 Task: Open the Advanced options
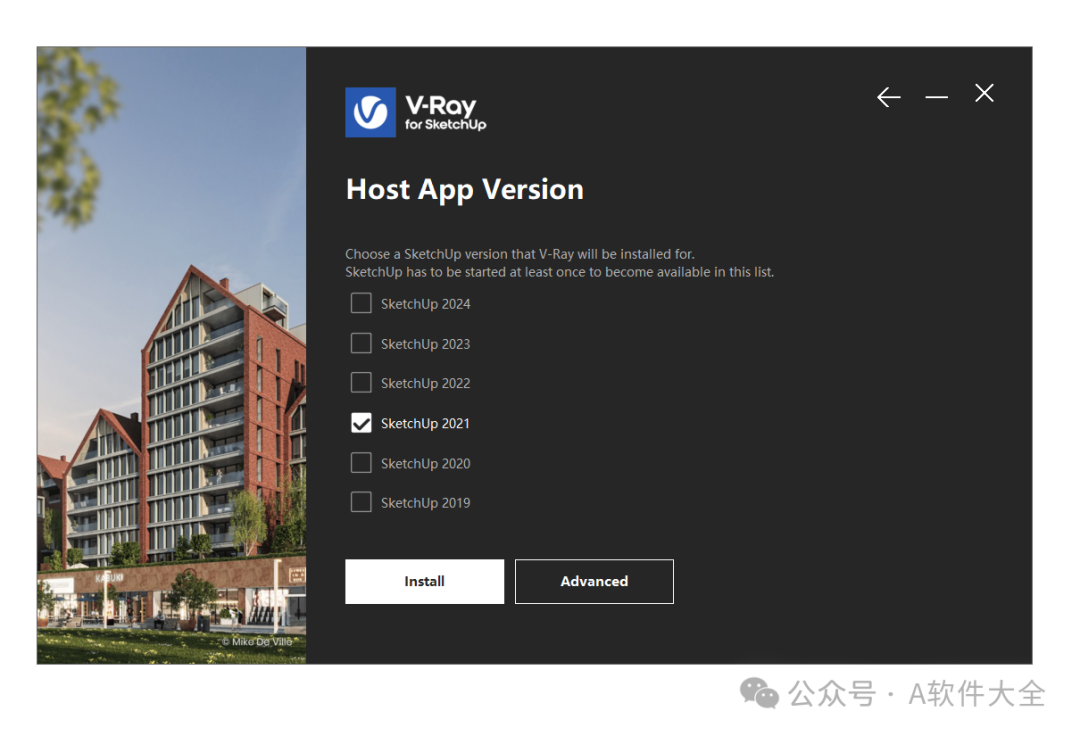[594, 581]
